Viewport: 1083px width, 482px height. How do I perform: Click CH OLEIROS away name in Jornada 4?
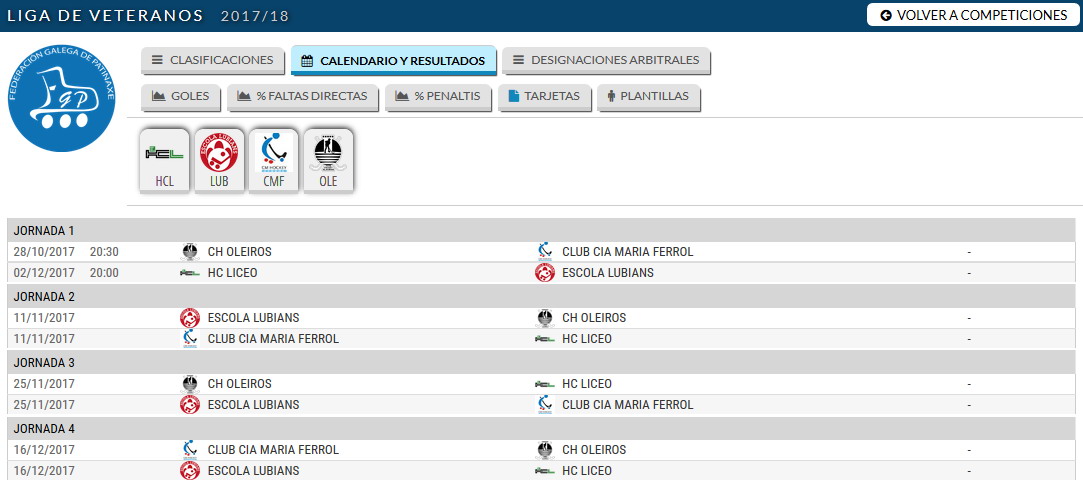point(594,450)
